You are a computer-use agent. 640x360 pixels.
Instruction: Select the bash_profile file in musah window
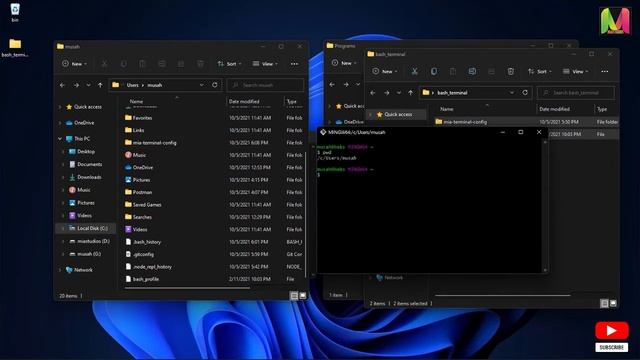146,279
